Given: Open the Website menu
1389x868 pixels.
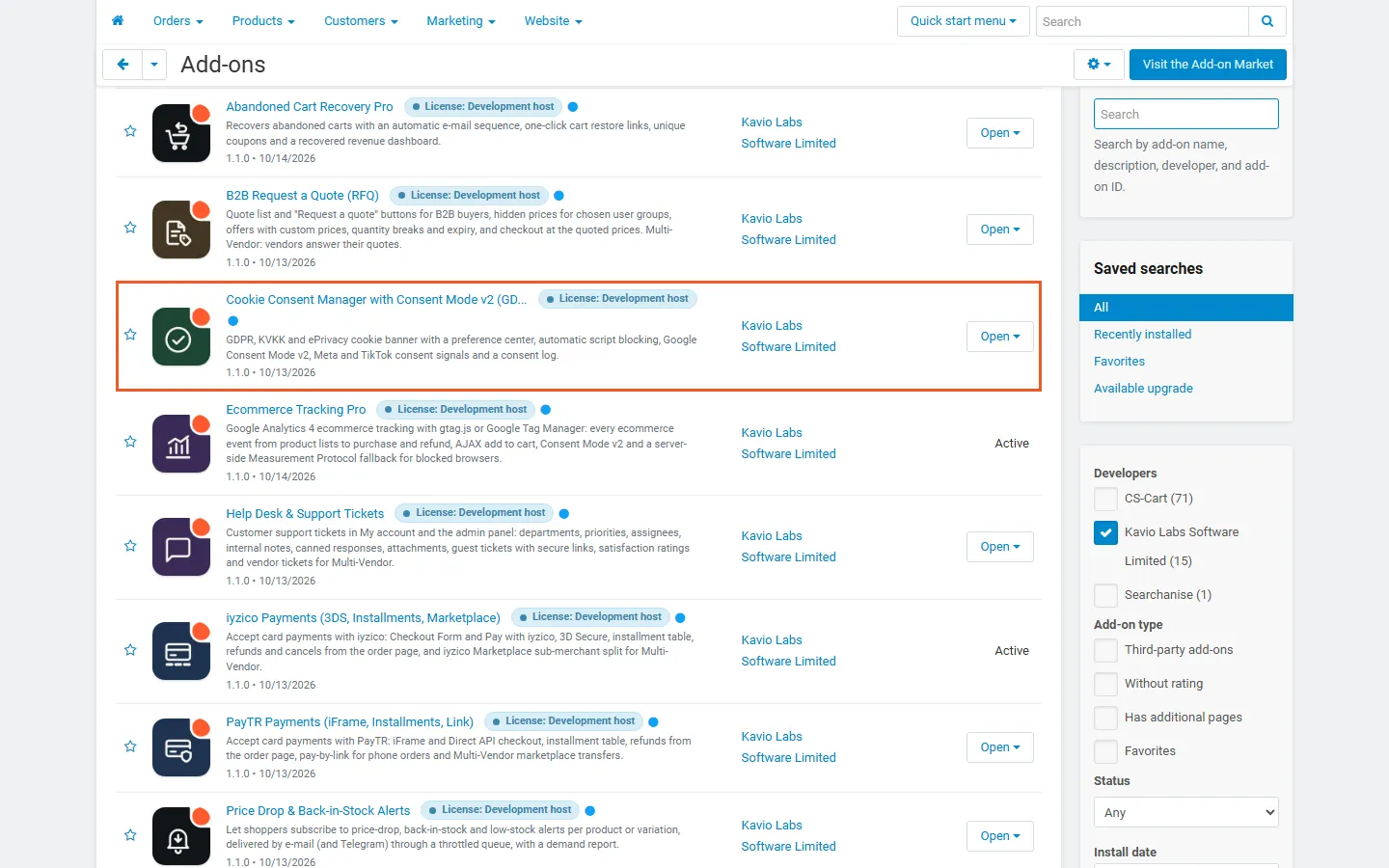Looking at the screenshot, I should (553, 21).
